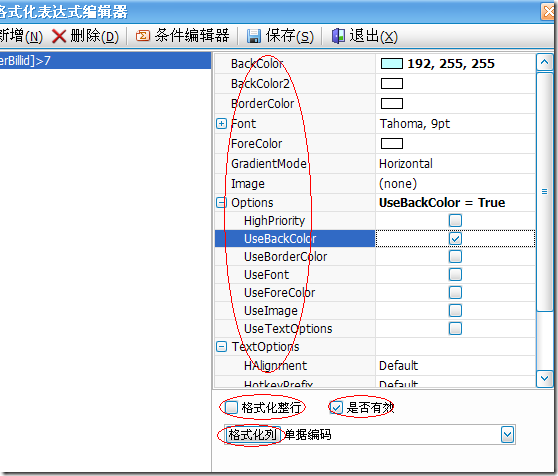Uncheck the 是否有效 checkbox
The height and width of the screenshot is (476, 558).
[336, 407]
